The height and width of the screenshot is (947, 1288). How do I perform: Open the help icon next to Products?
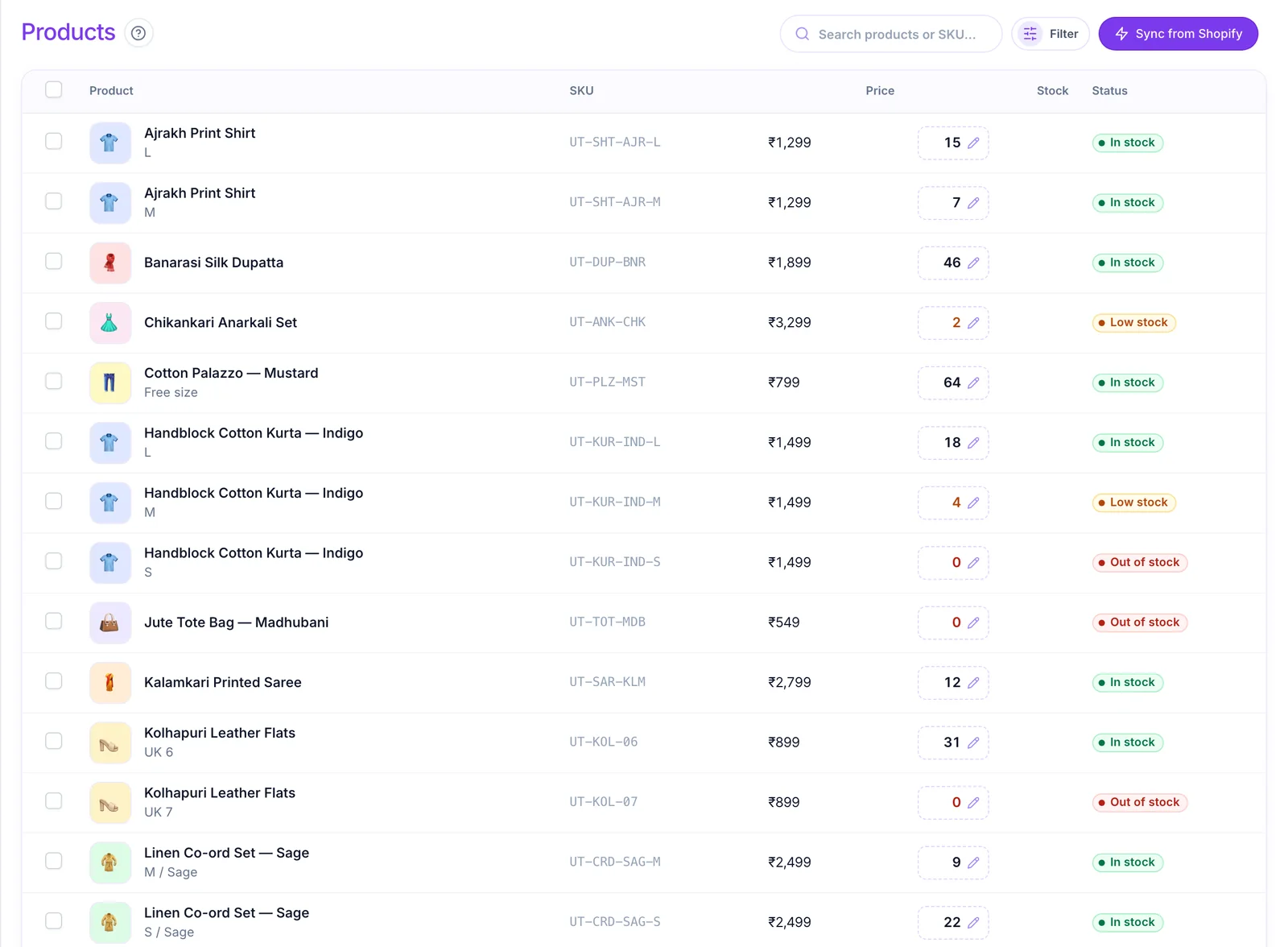138,33
